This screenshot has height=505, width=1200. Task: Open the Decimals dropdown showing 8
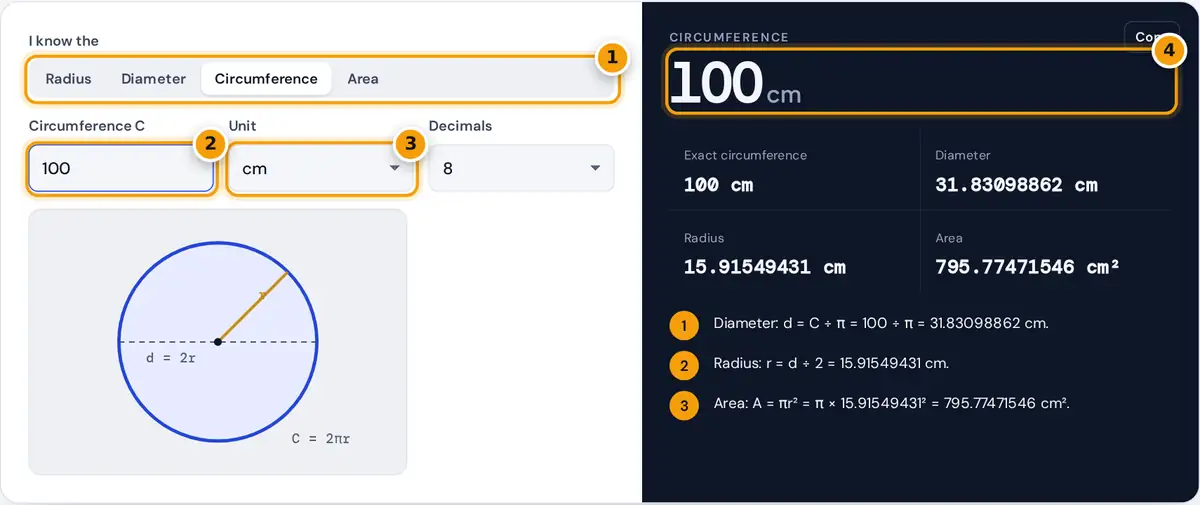[x=521, y=168]
